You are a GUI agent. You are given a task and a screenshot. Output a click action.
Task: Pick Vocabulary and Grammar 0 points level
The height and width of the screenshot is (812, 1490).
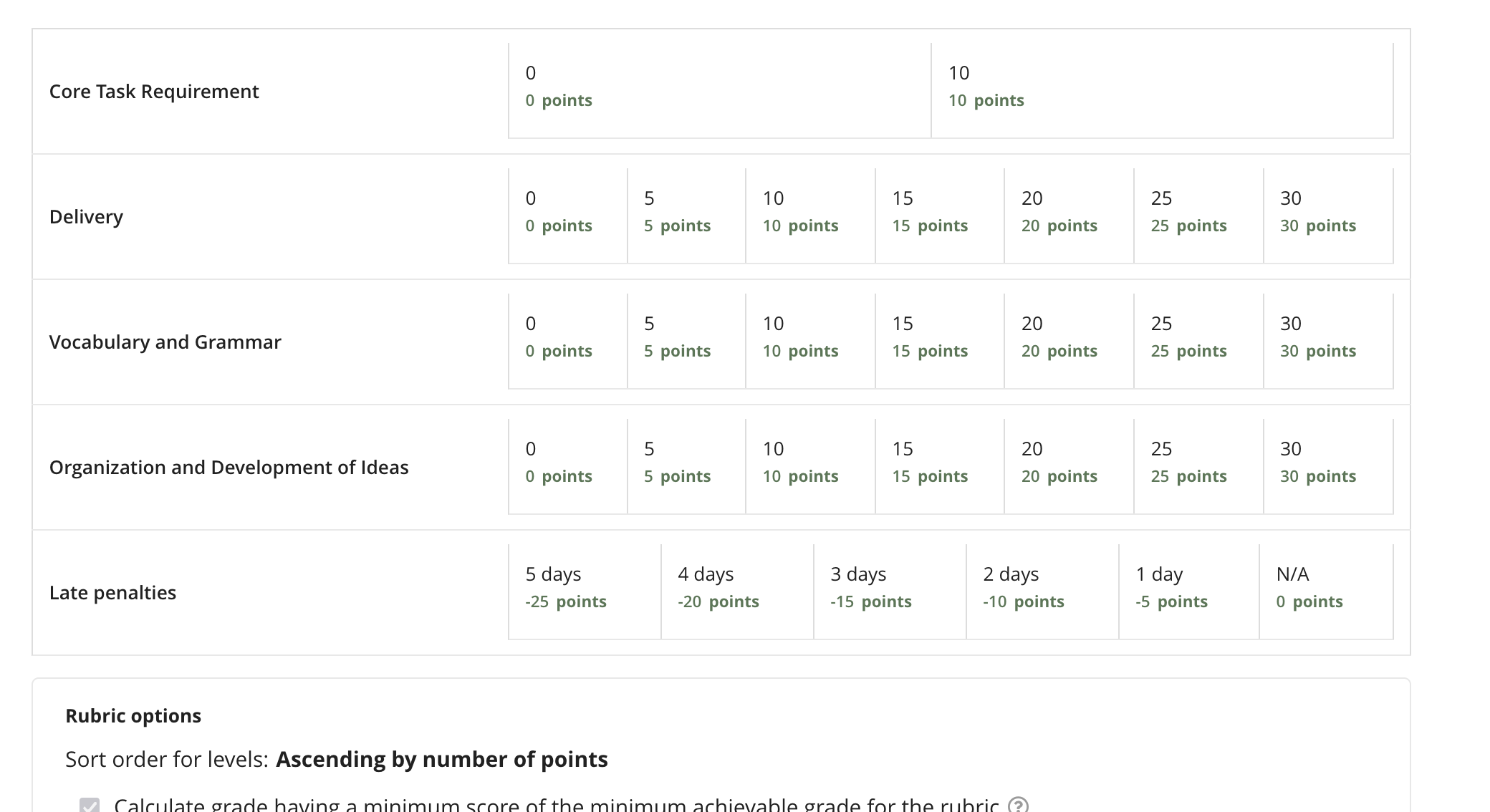[x=567, y=342]
